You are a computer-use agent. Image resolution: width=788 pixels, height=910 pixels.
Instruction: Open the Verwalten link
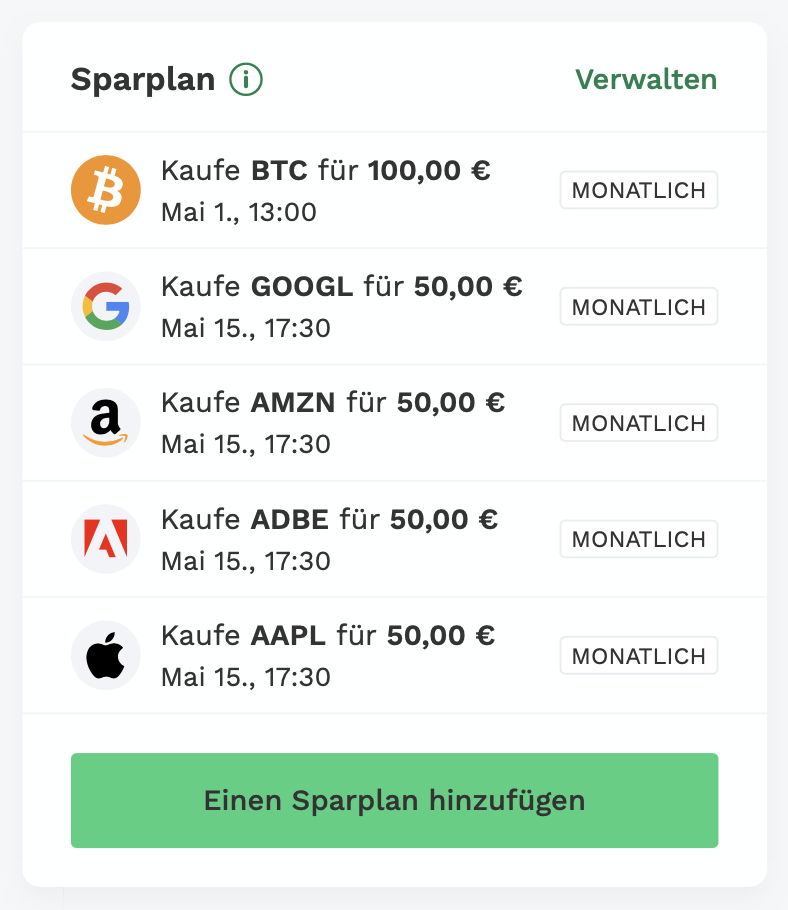point(646,79)
